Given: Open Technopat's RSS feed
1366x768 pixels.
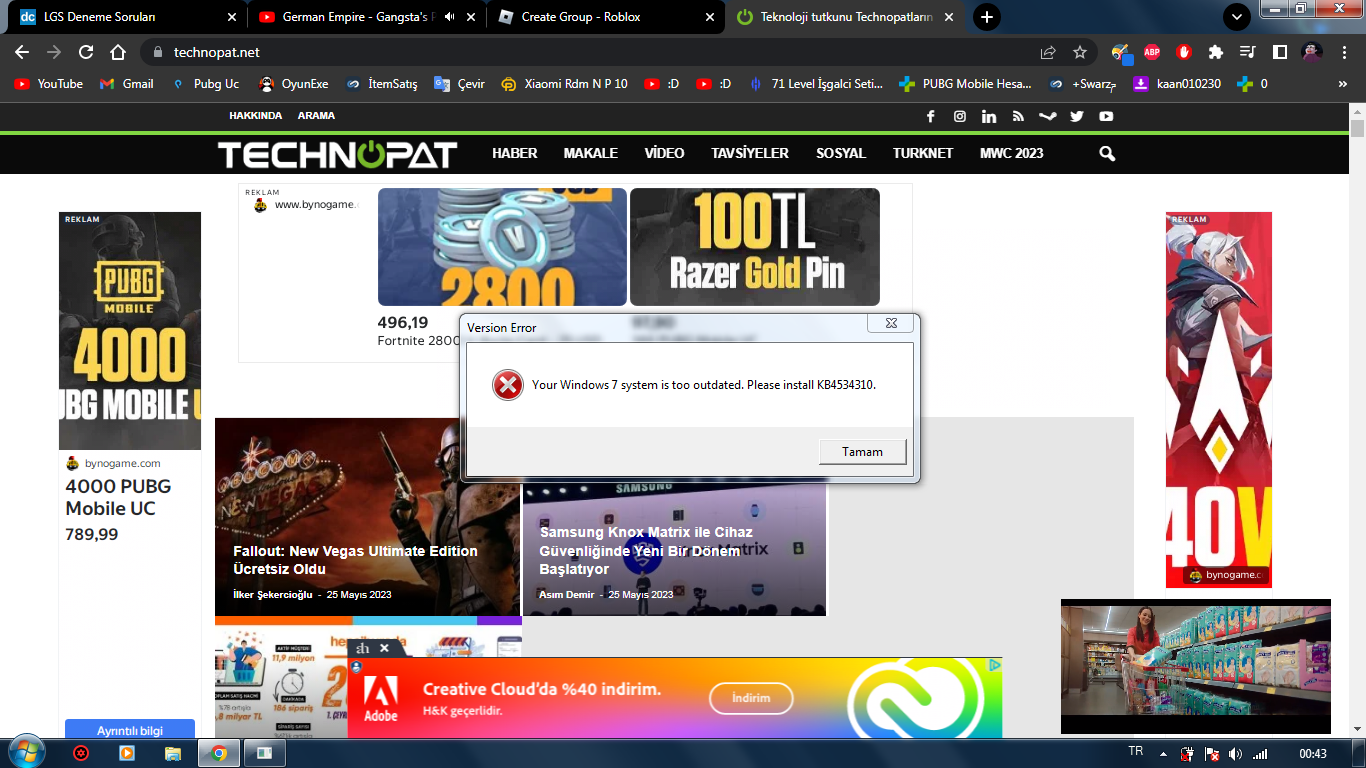Looking at the screenshot, I should point(1018,116).
